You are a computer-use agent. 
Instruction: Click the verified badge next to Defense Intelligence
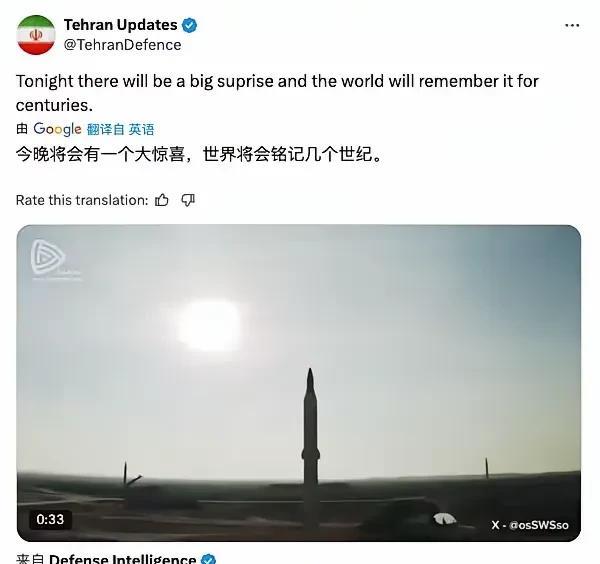(x=208, y=559)
